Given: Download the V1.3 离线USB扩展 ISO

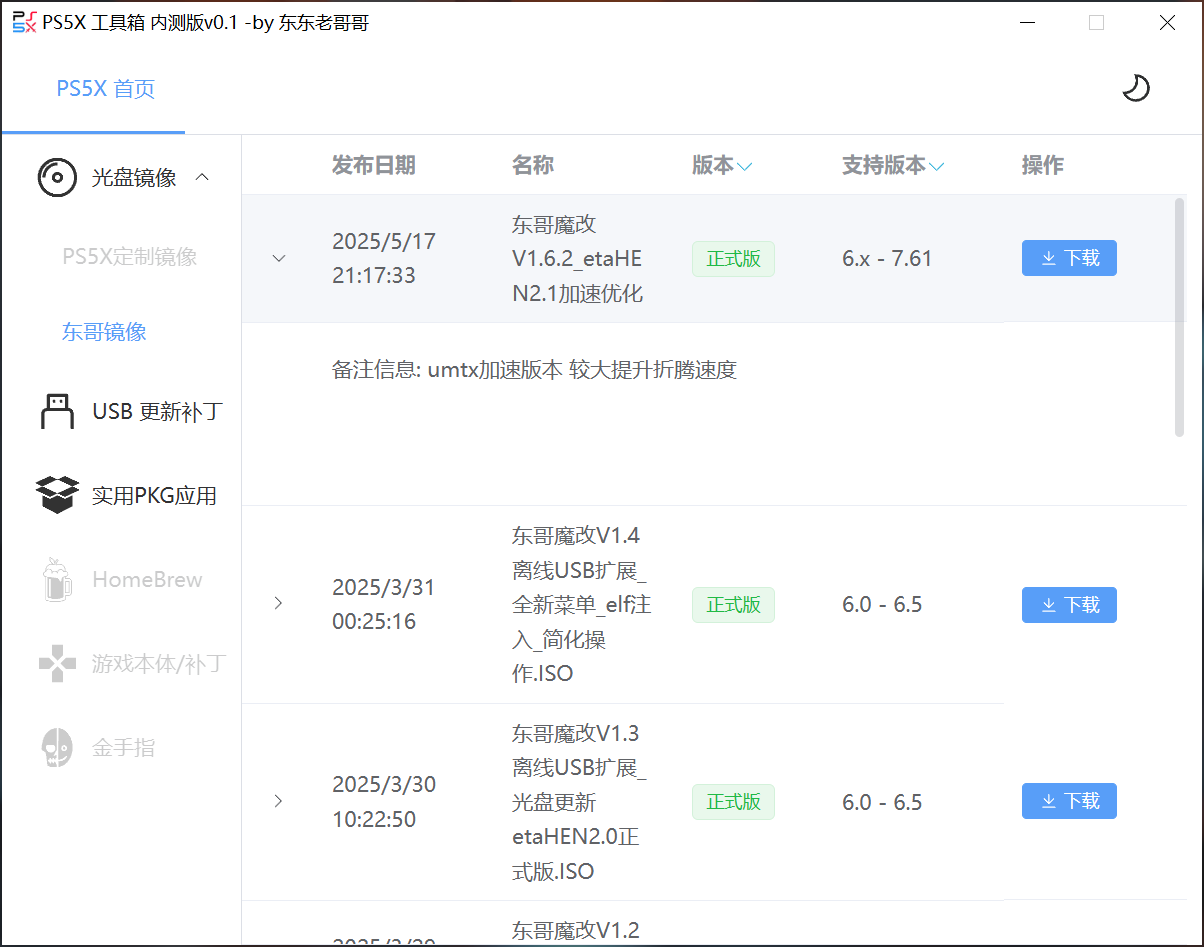Looking at the screenshot, I should point(1069,801).
